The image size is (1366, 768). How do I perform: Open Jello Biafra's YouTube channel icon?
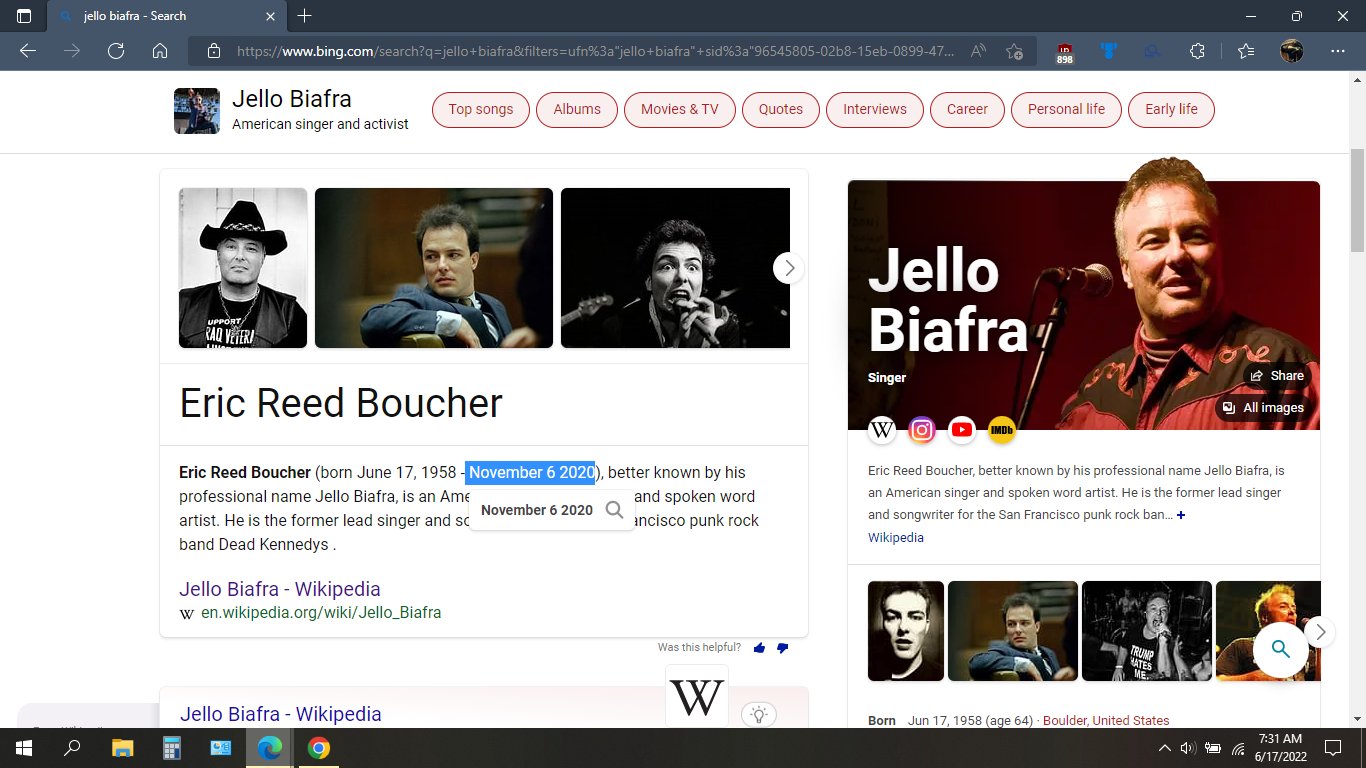pos(962,430)
